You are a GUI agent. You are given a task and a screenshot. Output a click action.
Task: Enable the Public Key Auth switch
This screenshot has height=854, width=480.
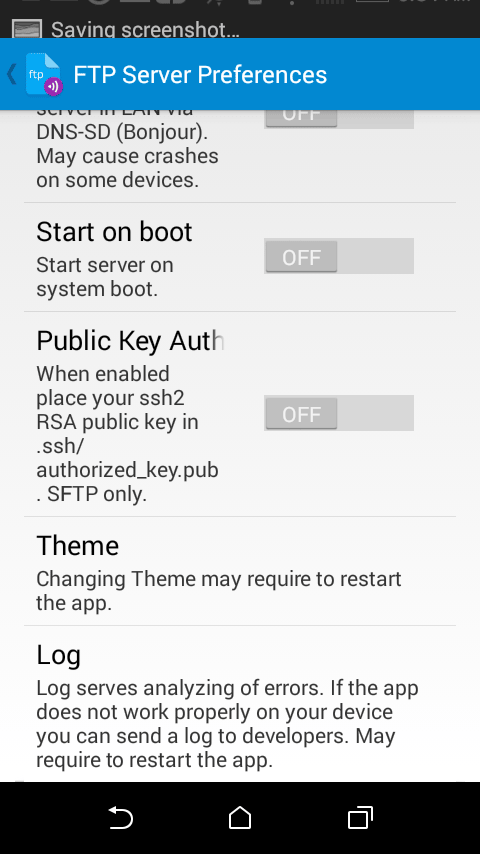339,413
